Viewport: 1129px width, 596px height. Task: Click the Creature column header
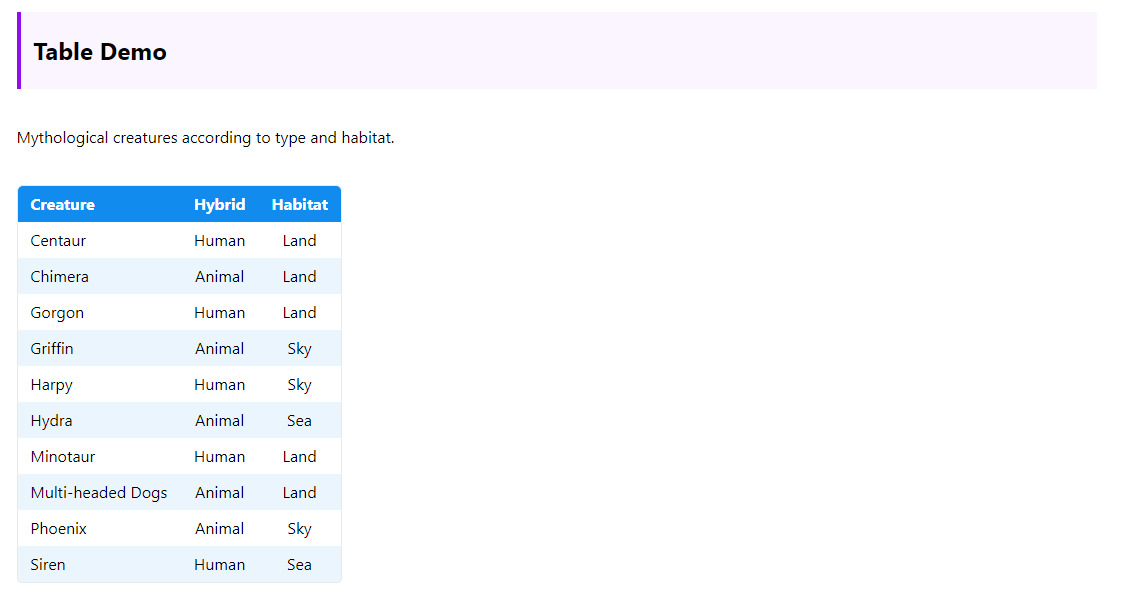coord(63,205)
